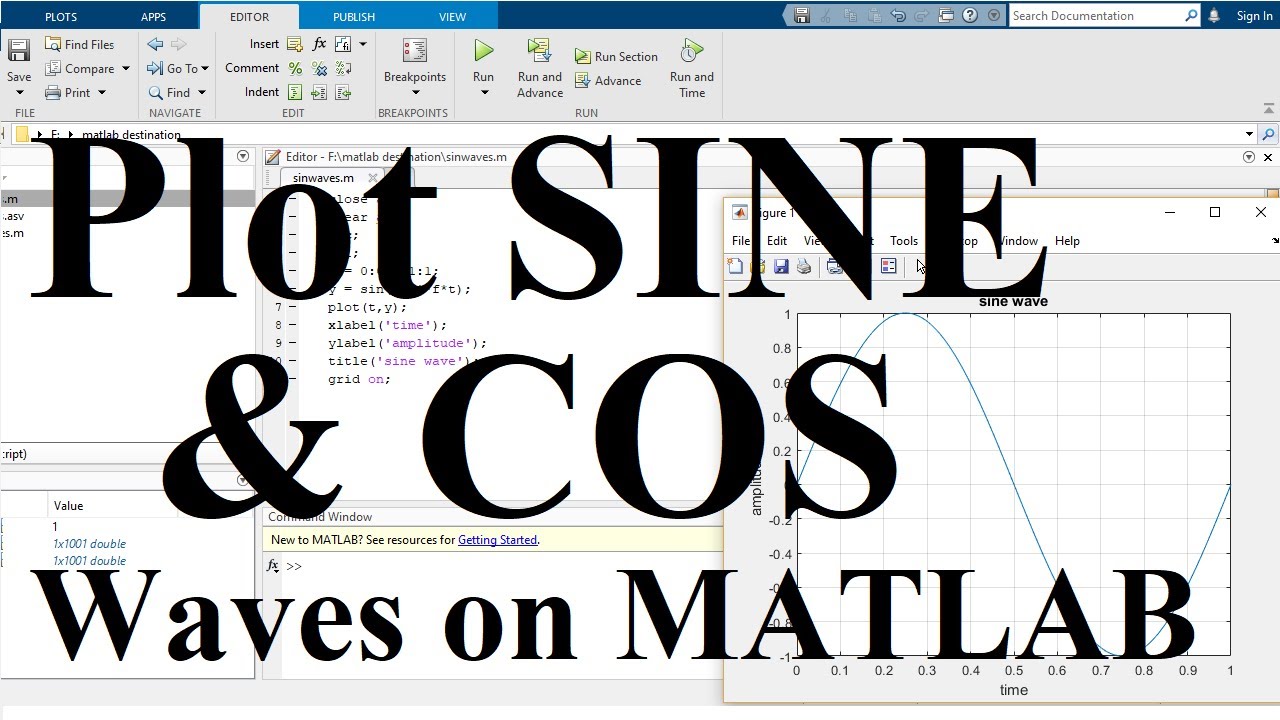The height and width of the screenshot is (720, 1280).
Task: Click the Figure 1 Save icon
Action: coord(781,267)
